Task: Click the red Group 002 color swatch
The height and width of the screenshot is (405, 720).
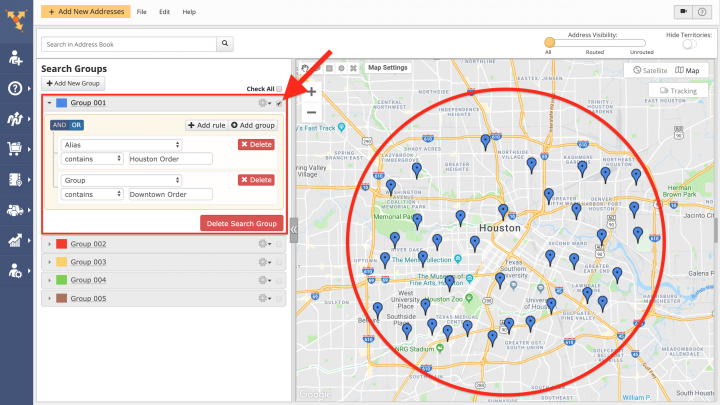Action: (62, 244)
